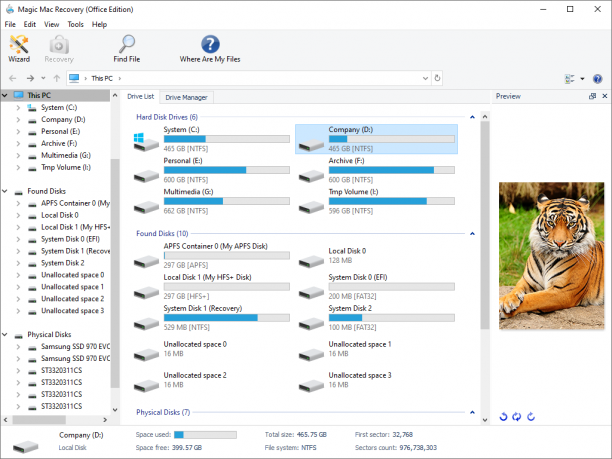This screenshot has height=459, width=612.
Task: Select APFS Container 0 disk tile
Action: (x=211, y=256)
